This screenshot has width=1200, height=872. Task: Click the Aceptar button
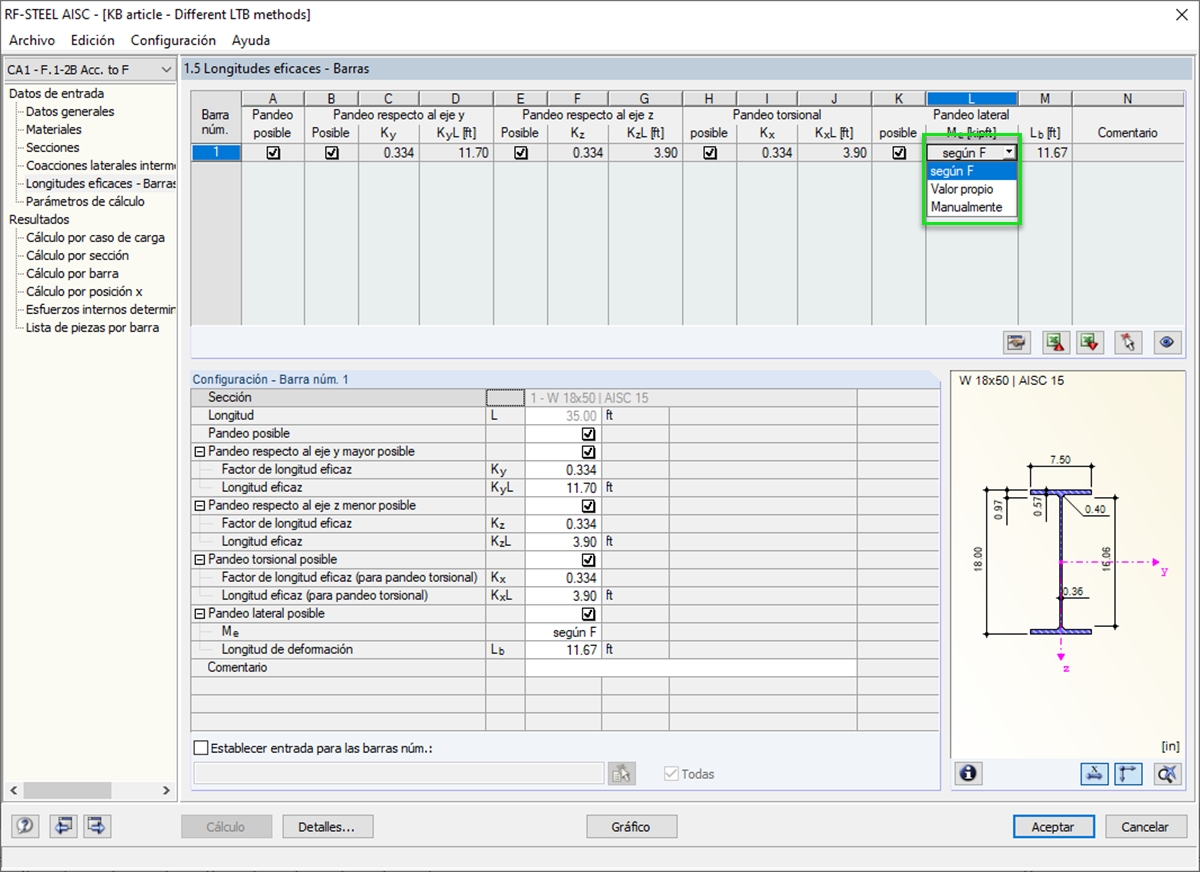click(x=1053, y=827)
